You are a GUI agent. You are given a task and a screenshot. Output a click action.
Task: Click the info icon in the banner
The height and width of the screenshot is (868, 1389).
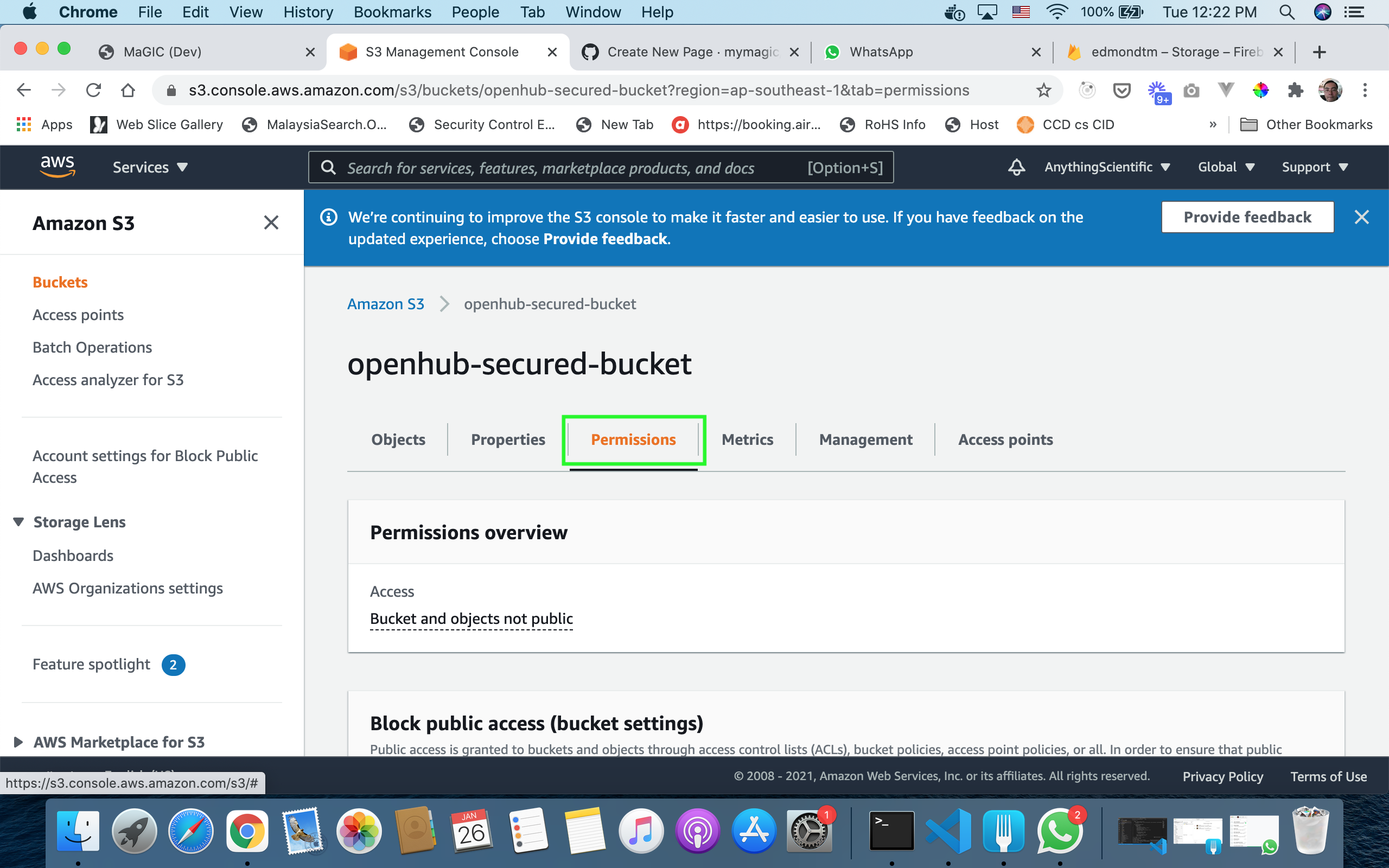[328, 217]
